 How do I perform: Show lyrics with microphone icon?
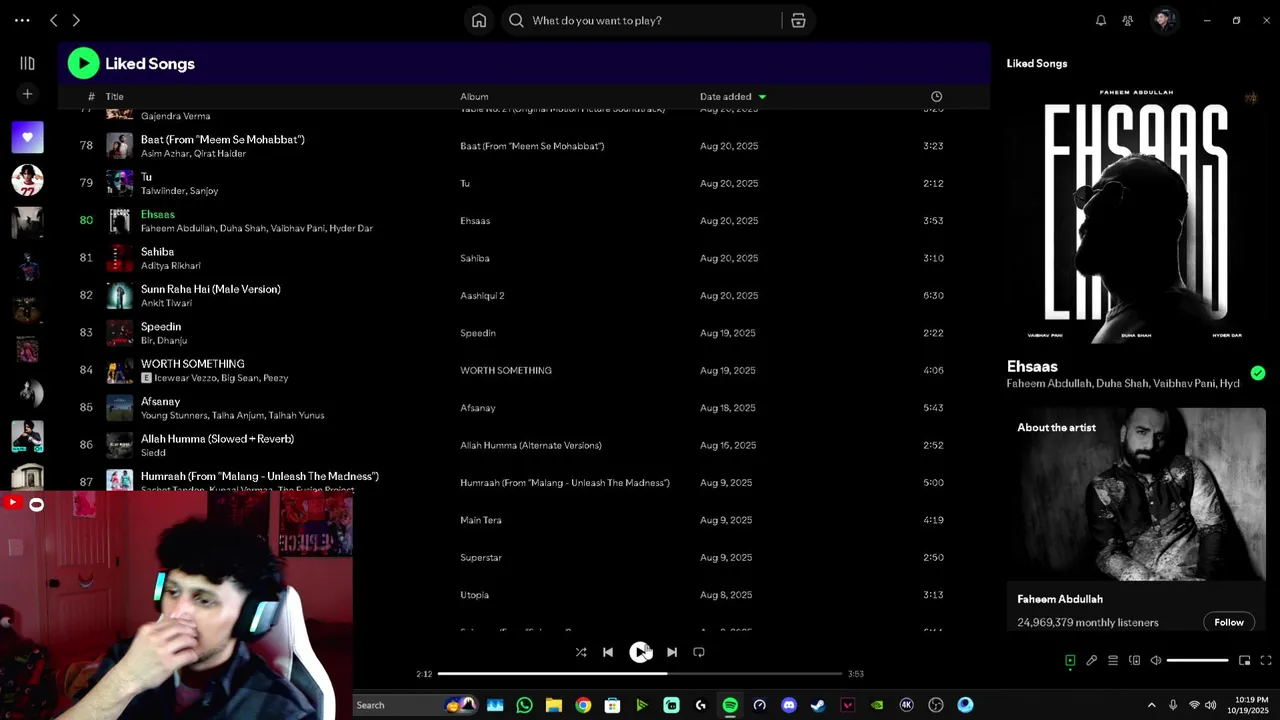tap(1092, 660)
